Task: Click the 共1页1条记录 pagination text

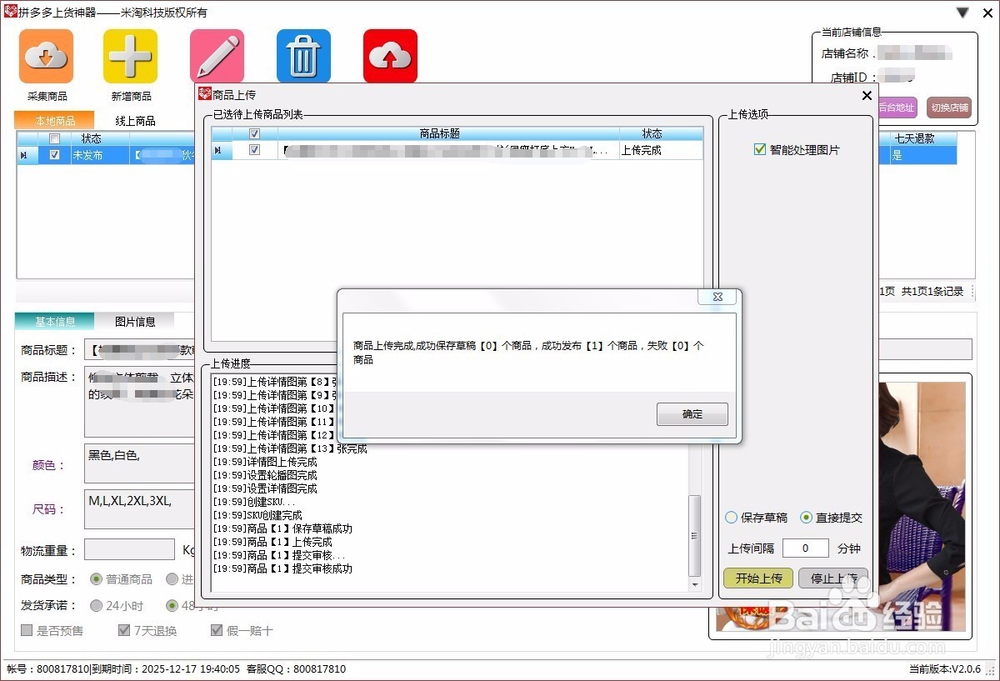Action: pos(932,291)
